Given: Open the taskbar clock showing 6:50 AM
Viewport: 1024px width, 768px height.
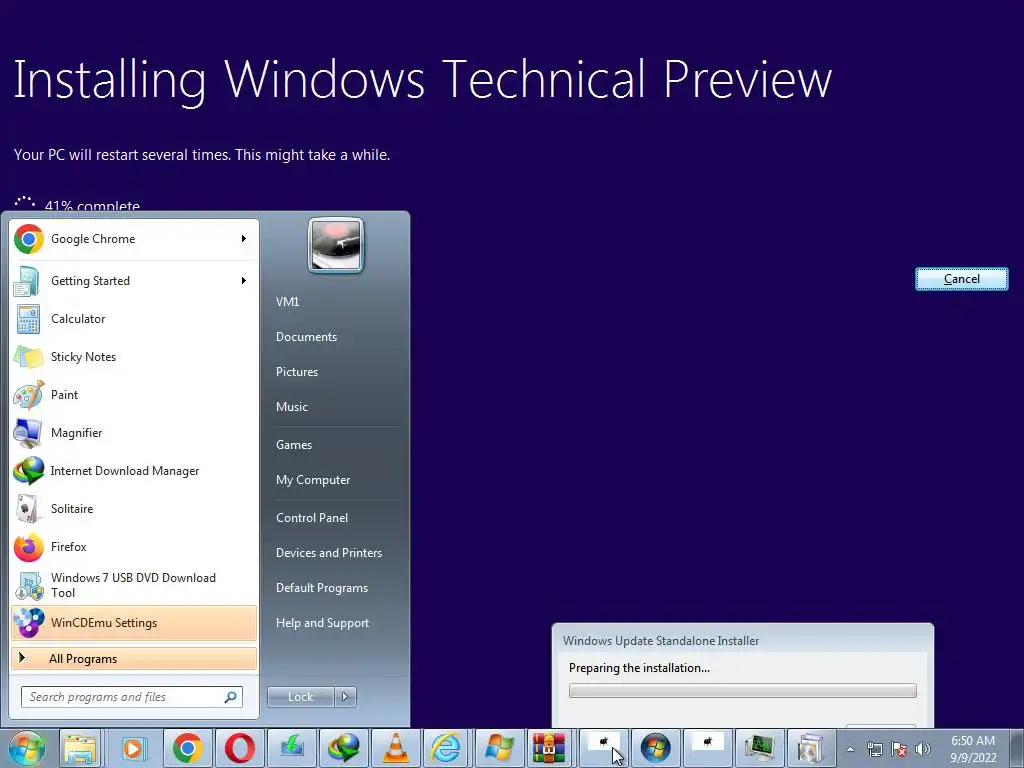Looking at the screenshot, I should (x=973, y=749).
